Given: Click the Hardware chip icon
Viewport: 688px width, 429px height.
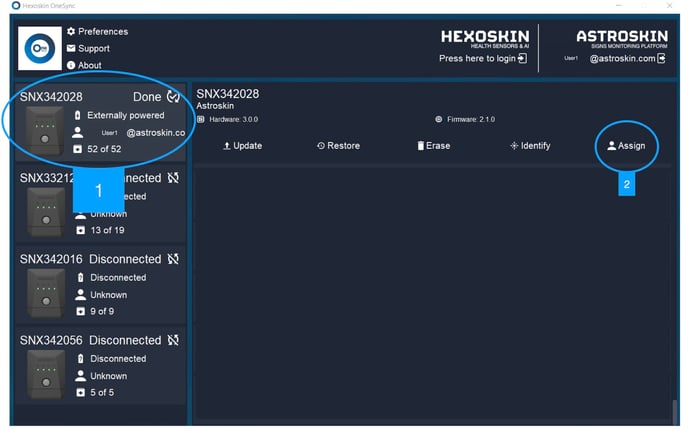Looking at the screenshot, I should (201, 119).
